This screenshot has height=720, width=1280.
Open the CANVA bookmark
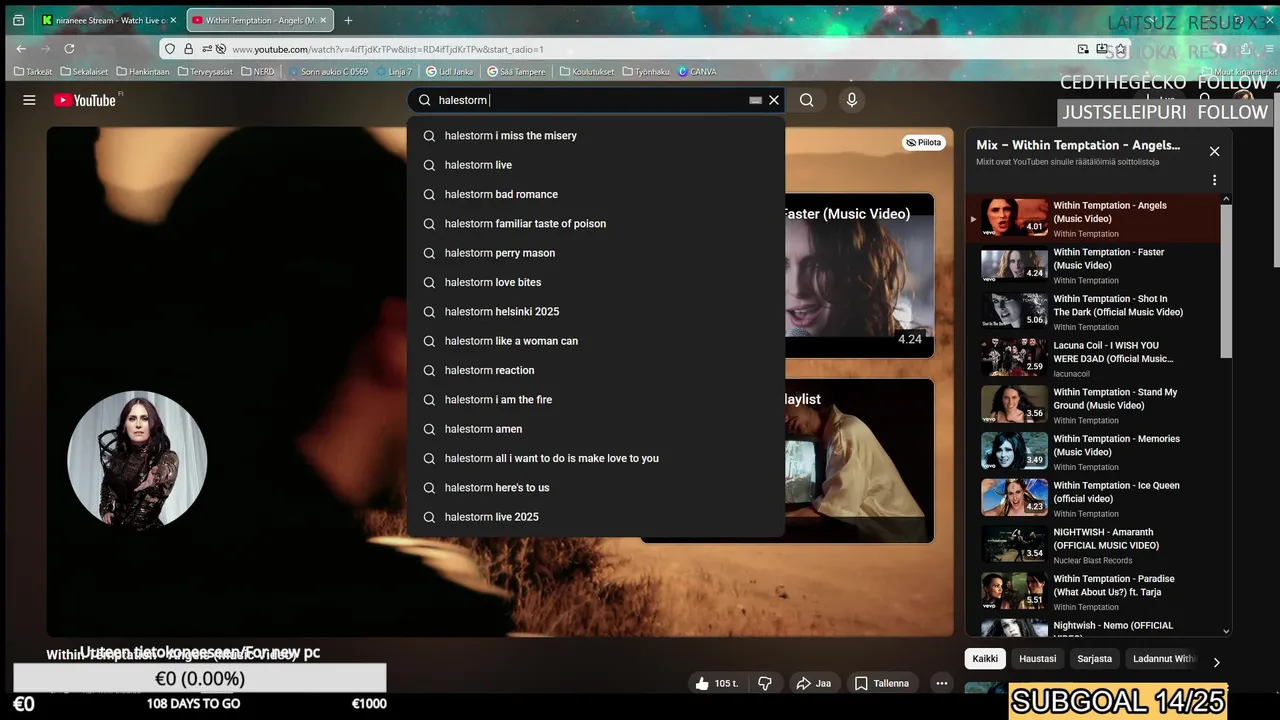coord(697,72)
